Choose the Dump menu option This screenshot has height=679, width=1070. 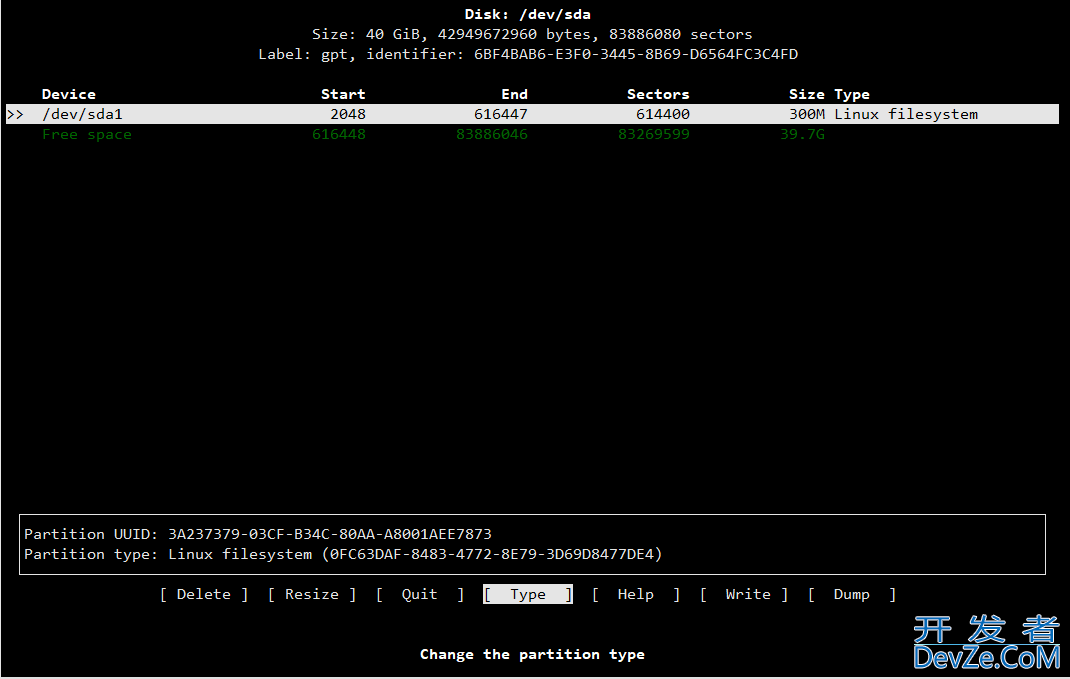click(852, 594)
